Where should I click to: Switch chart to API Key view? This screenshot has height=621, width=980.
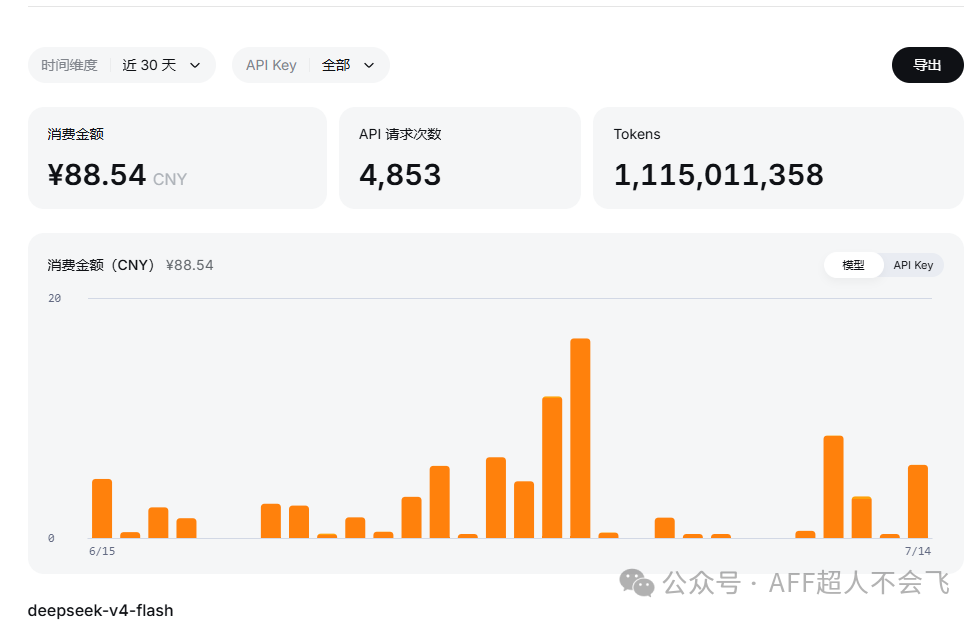pos(913,265)
